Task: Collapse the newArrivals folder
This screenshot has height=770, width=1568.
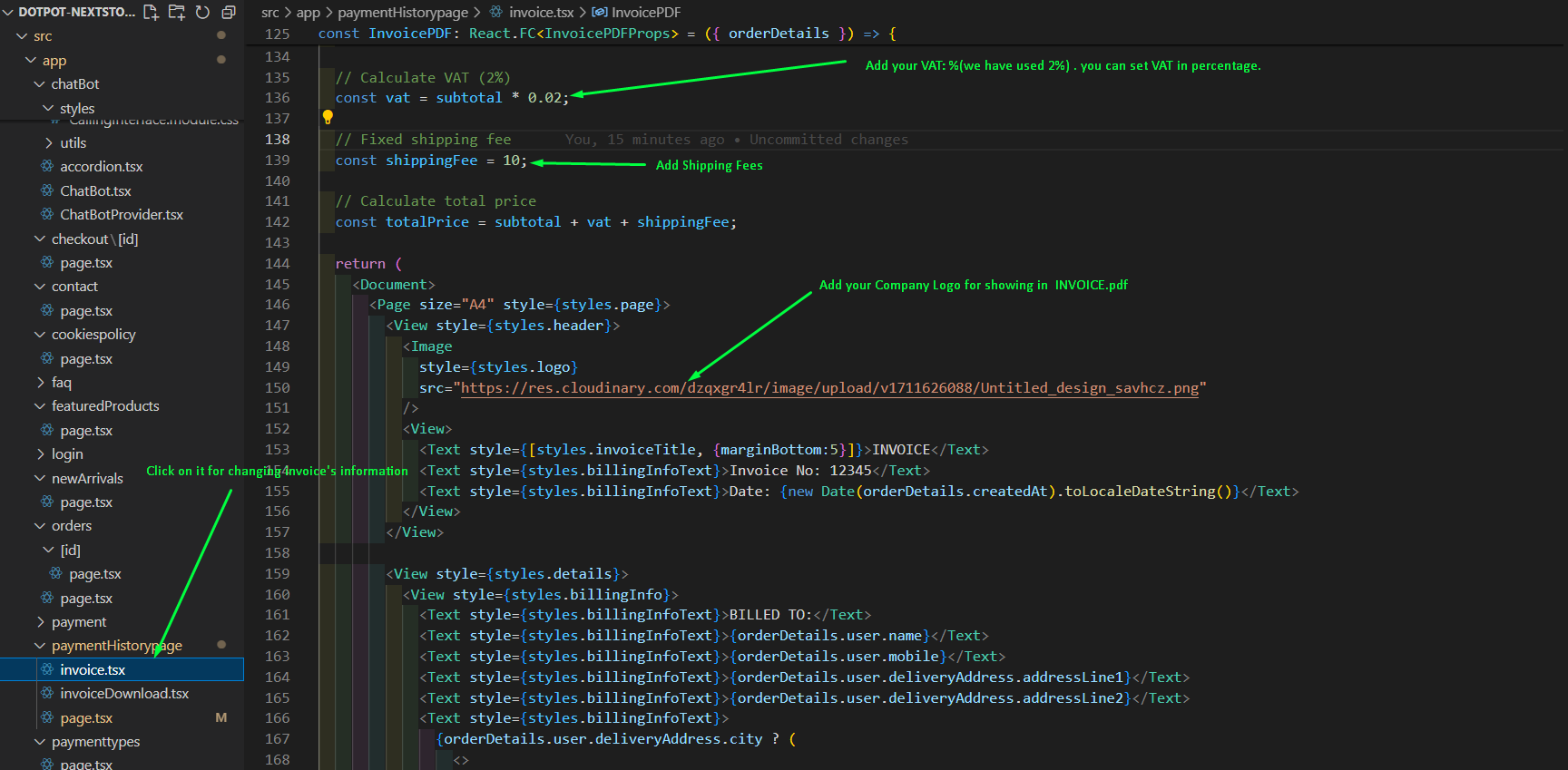Action: pos(40,478)
